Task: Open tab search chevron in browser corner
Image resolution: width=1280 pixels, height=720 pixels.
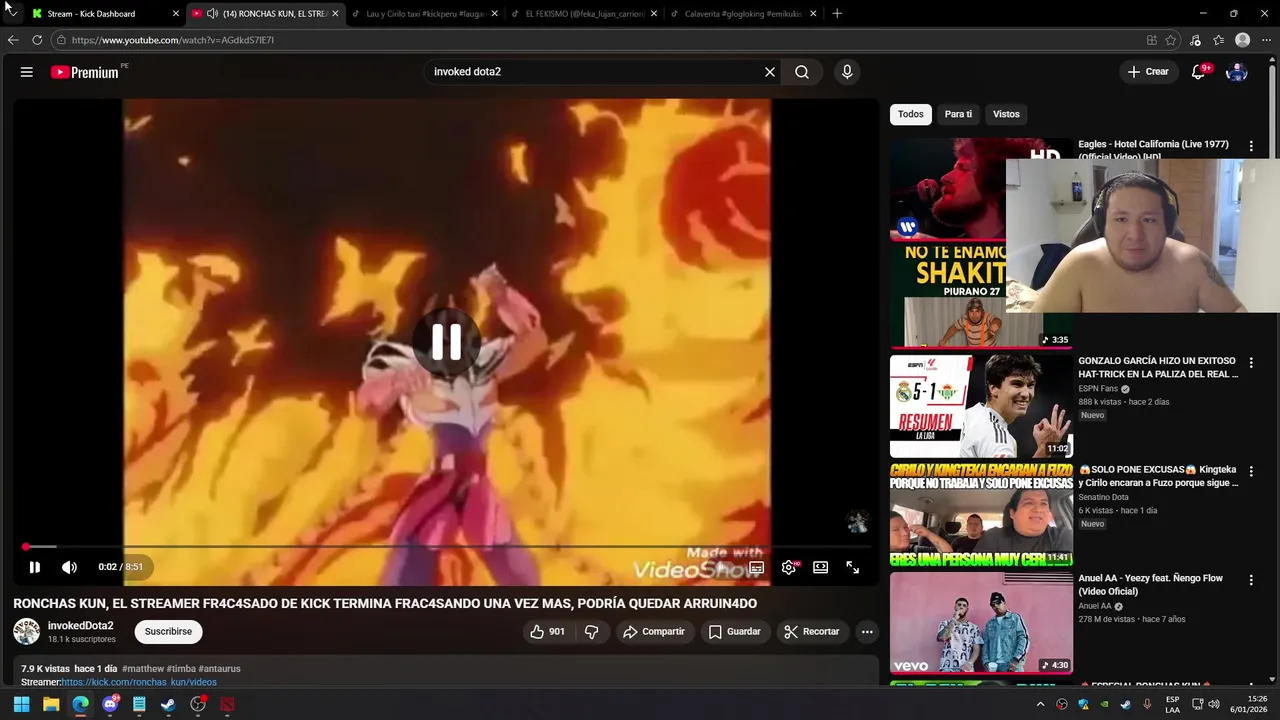Action: click(x=11, y=13)
